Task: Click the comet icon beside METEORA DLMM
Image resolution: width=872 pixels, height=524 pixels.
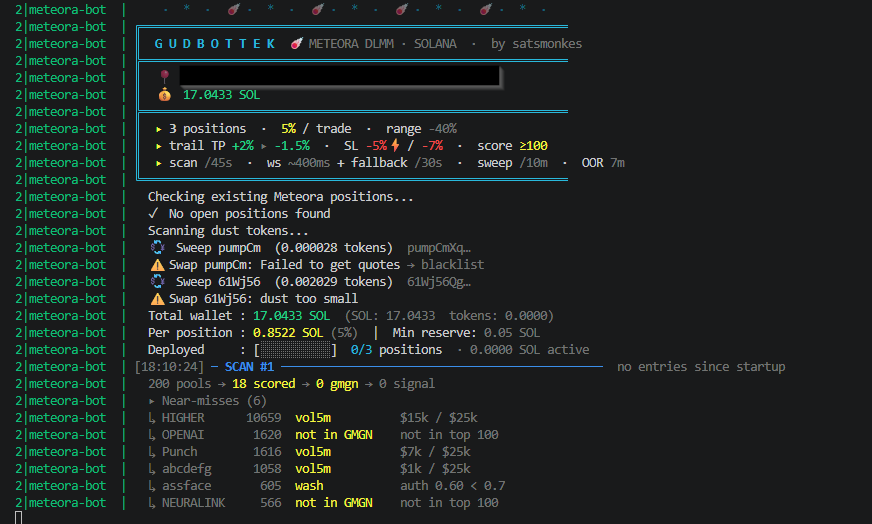Action: tap(296, 43)
